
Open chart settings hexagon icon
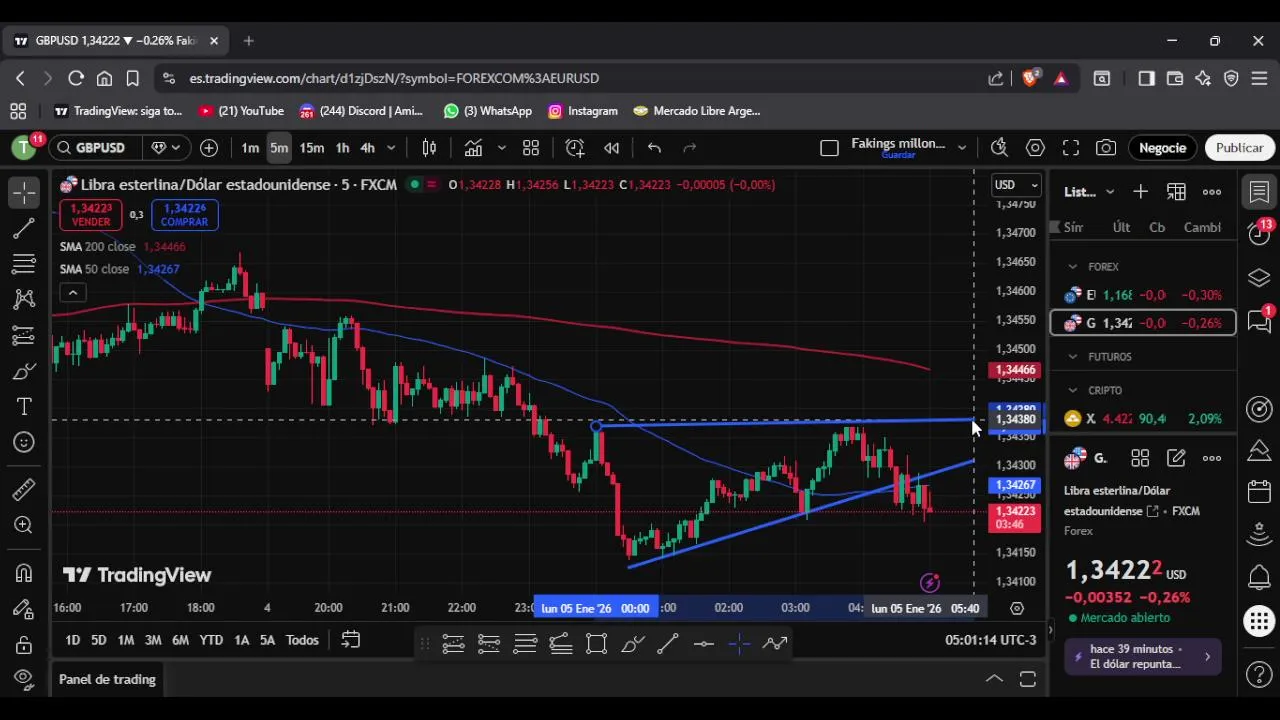click(1035, 148)
